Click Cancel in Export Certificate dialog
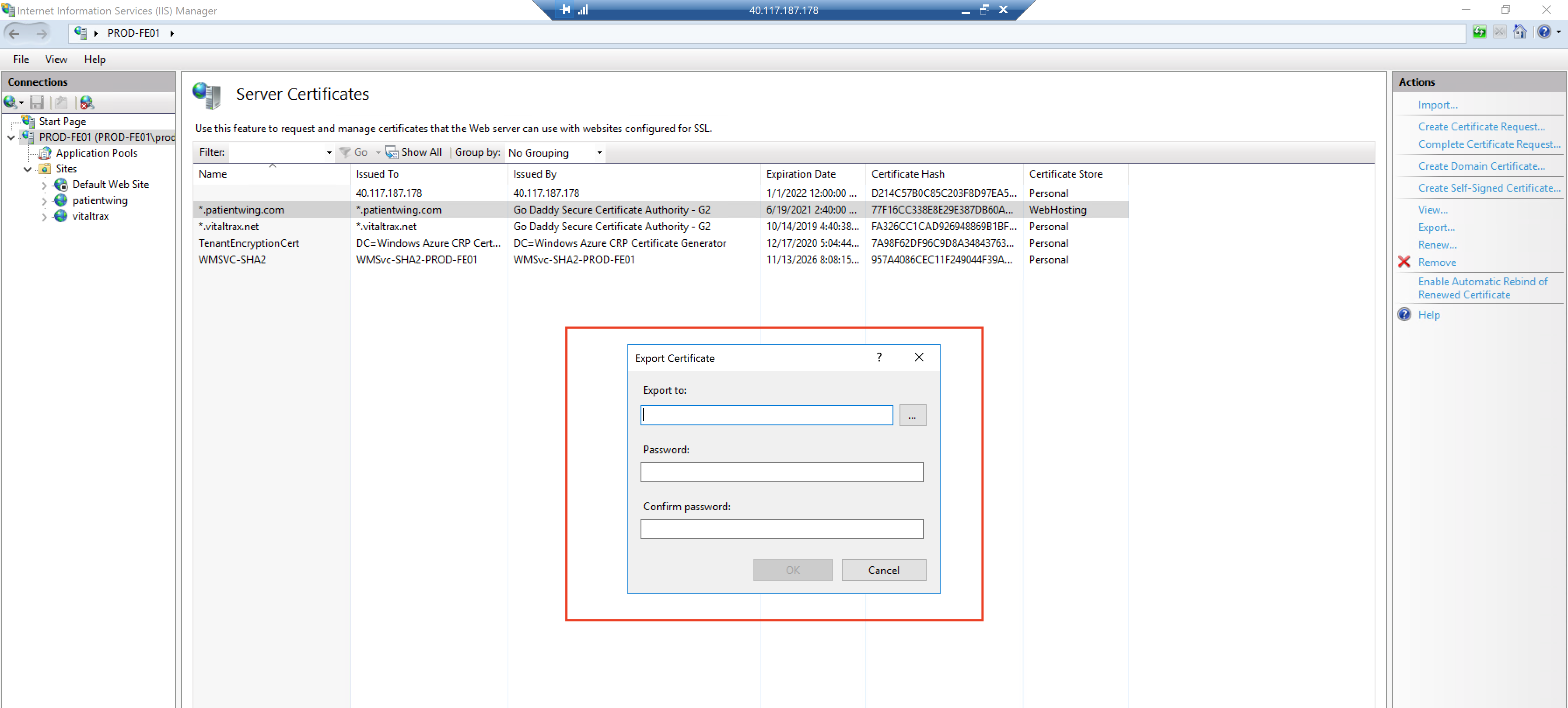 [883, 570]
